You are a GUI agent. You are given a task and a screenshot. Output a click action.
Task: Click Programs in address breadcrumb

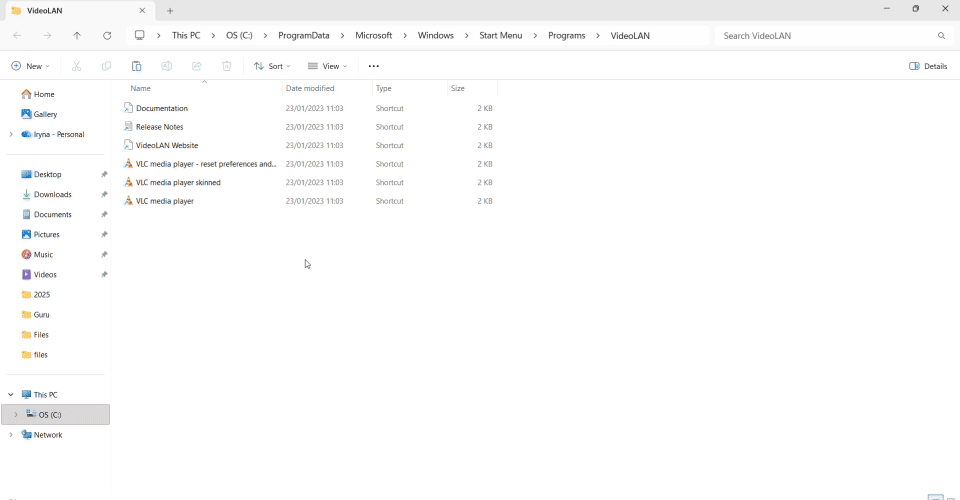coord(566,35)
